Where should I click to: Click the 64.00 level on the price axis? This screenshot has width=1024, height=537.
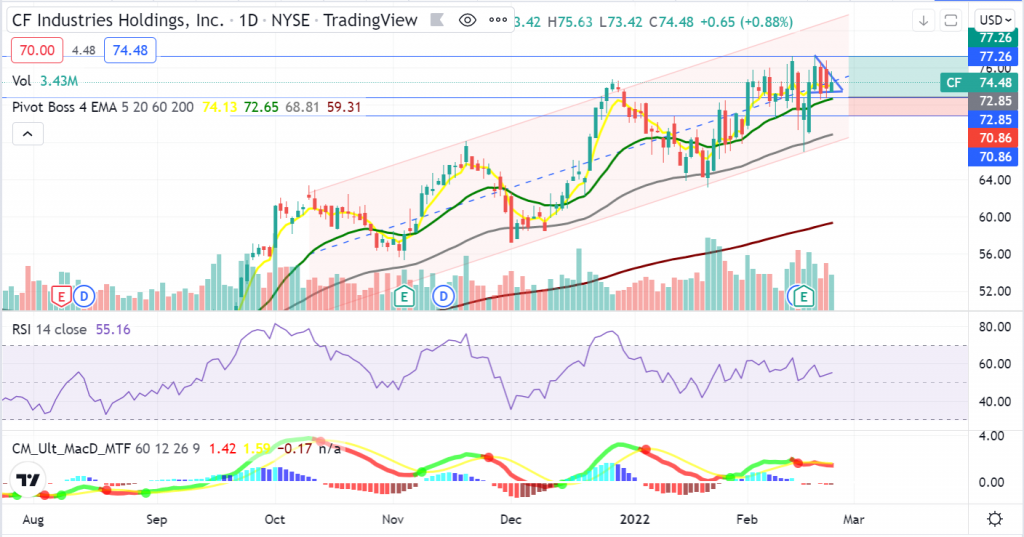(x=993, y=180)
